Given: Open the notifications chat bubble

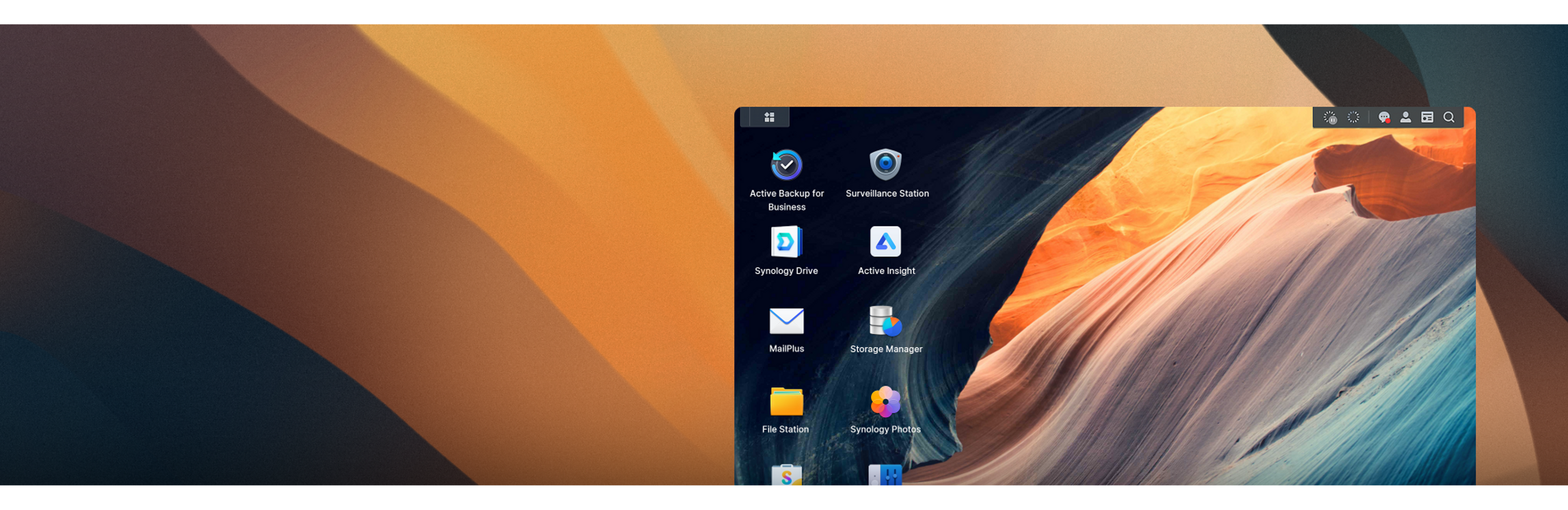Looking at the screenshot, I should tap(1384, 117).
